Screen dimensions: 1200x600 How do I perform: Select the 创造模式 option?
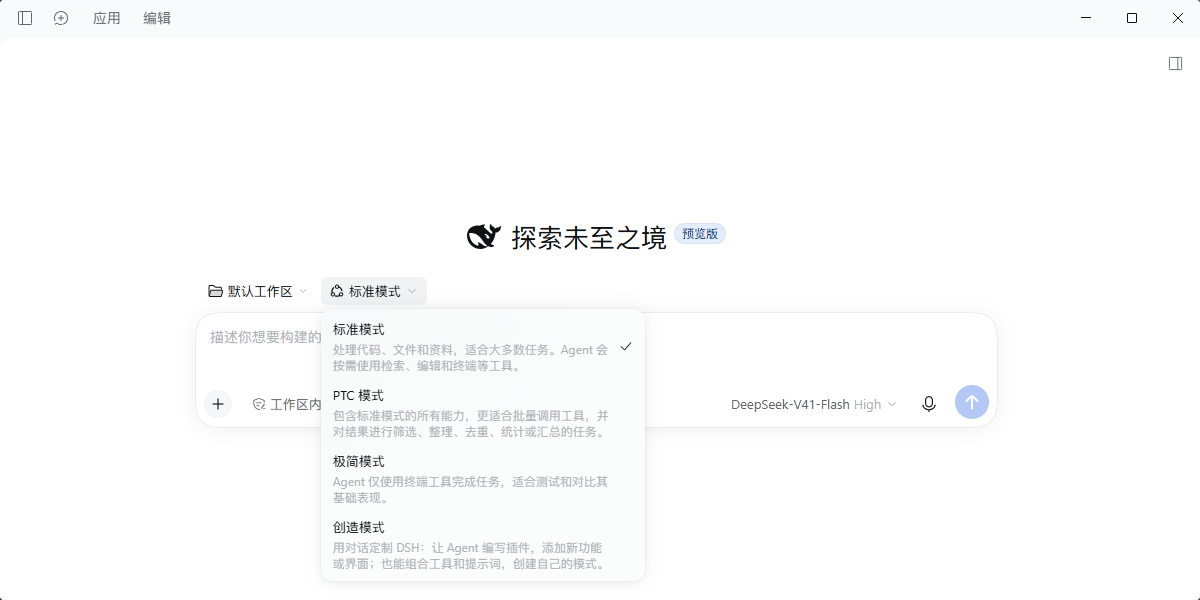tap(483, 544)
